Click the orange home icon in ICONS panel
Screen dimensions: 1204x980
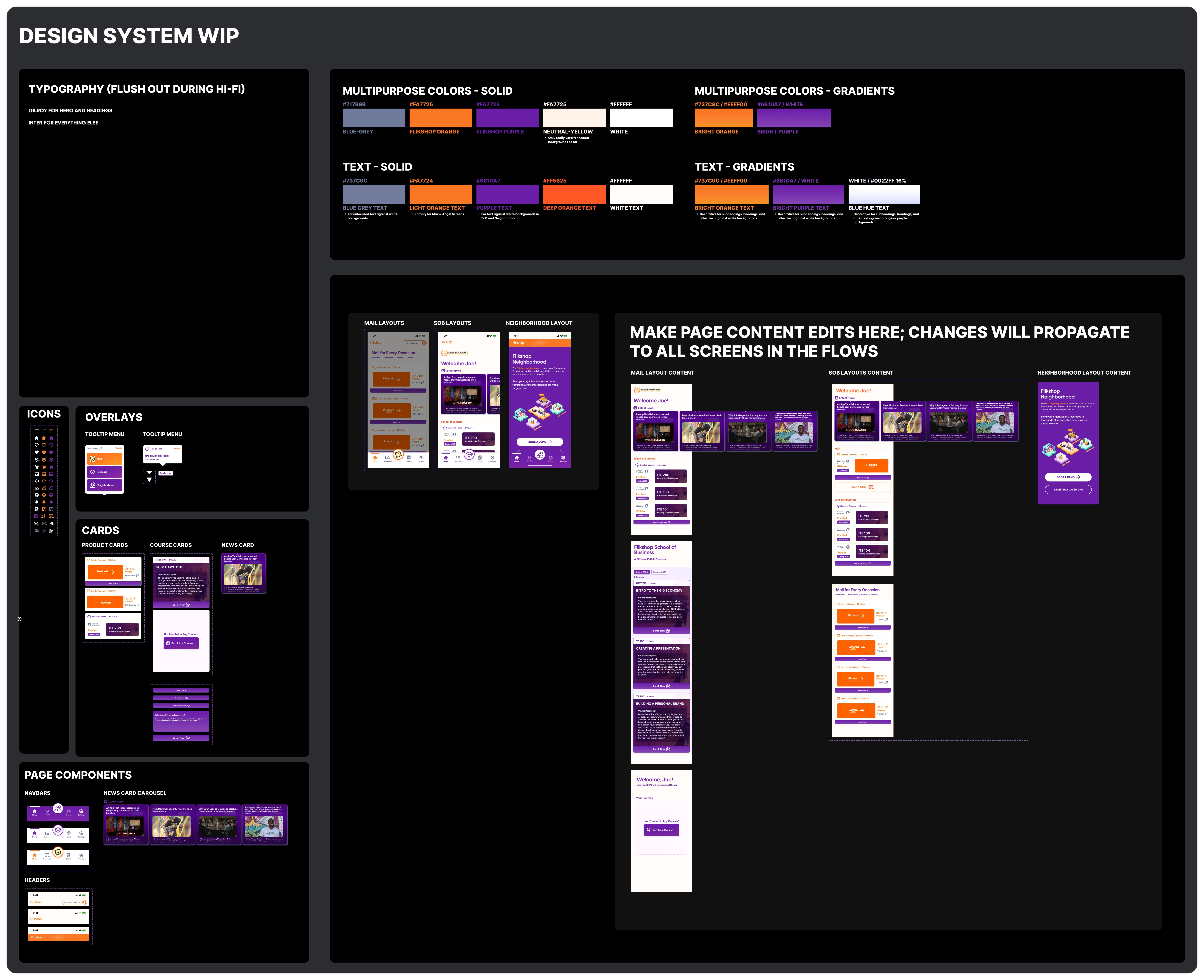tap(44, 438)
